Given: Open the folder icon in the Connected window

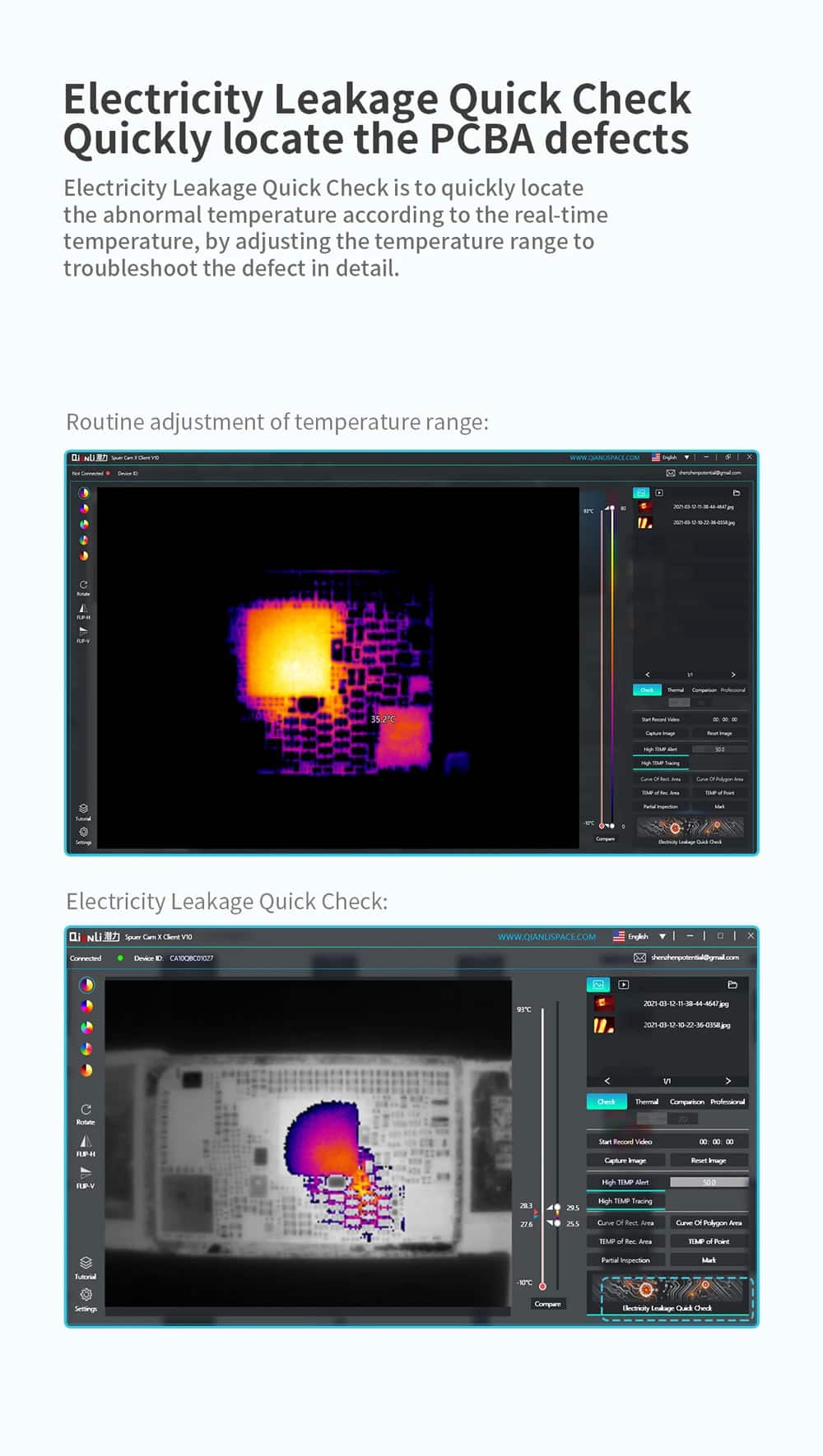Looking at the screenshot, I should pyautogui.click(x=732, y=985).
